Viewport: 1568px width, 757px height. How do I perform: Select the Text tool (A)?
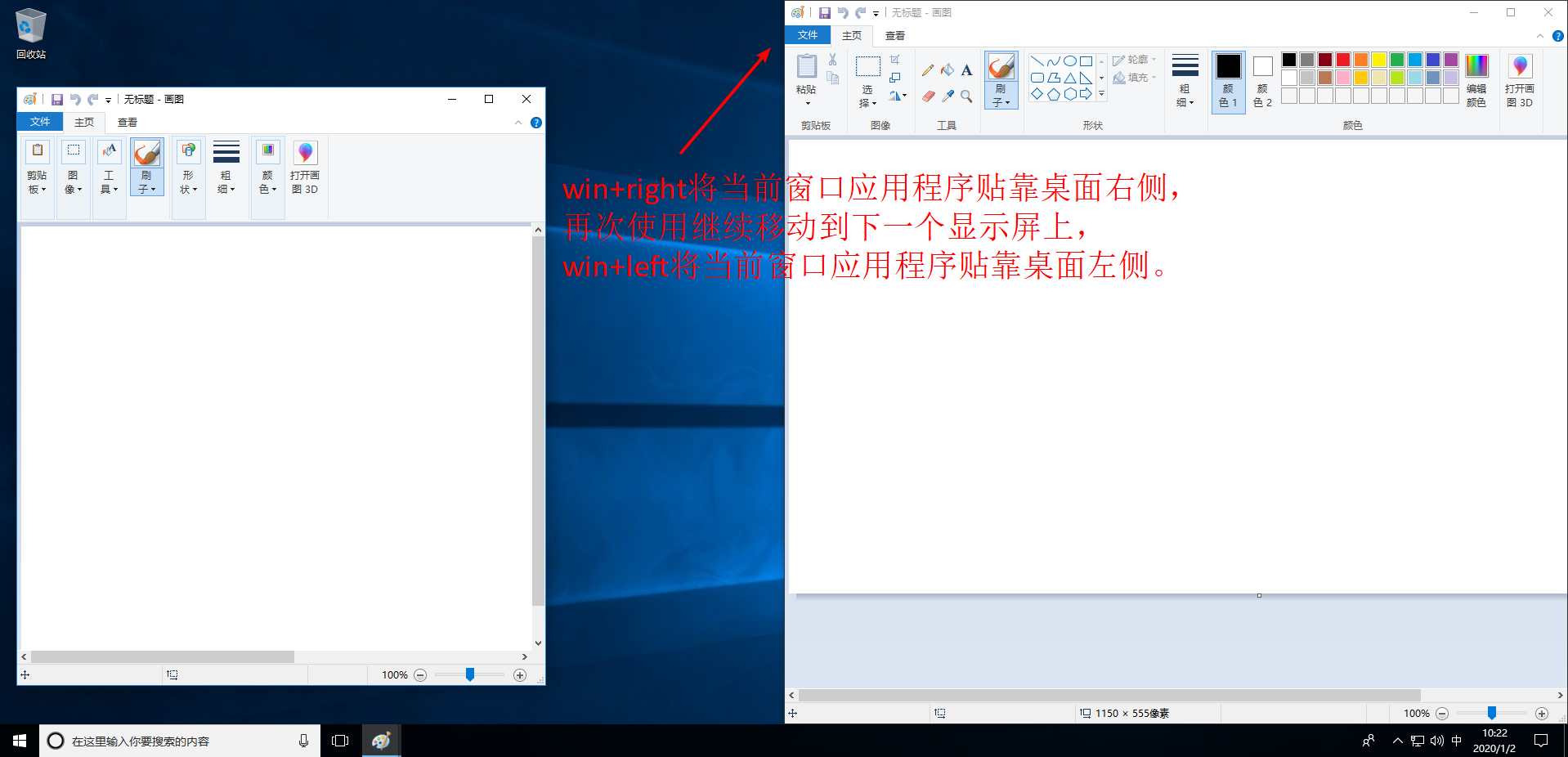coord(966,70)
